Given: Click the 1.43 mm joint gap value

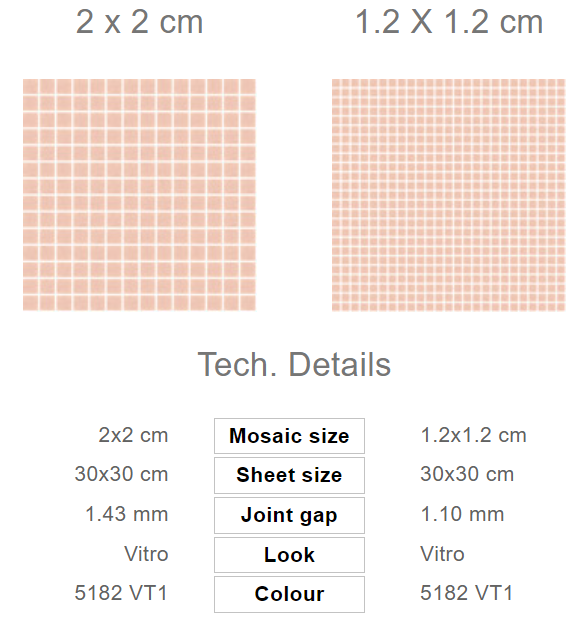Looking at the screenshot, I should [127, 514].
